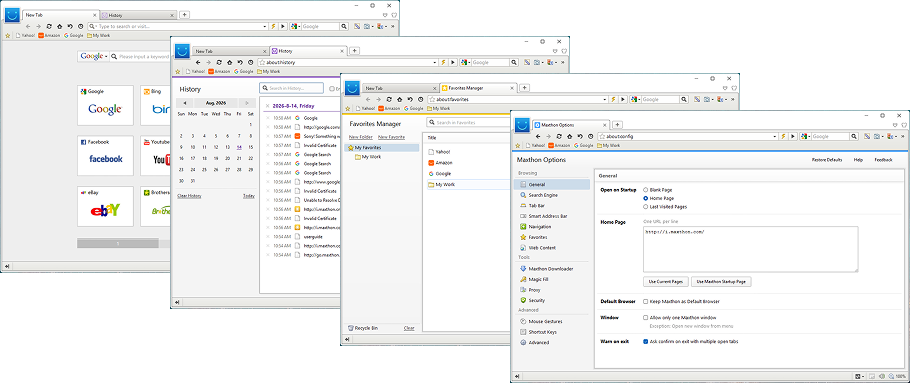Click Reload icon in the New Tab window toolbar

49,27
